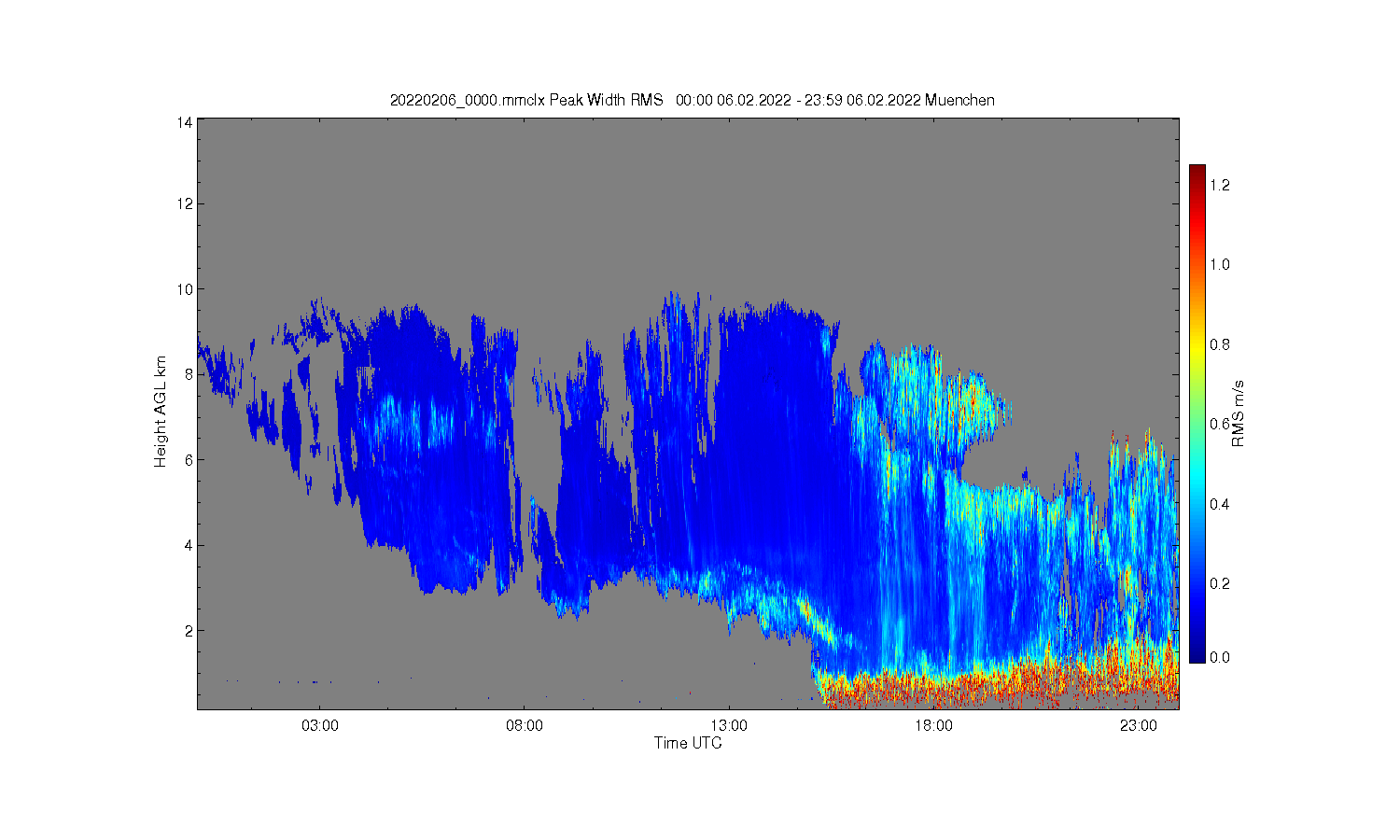The height and width of the screenshot is (840, 1400).
Task: Click the 18:00 time tick label
Action: [x=933, y=725]
